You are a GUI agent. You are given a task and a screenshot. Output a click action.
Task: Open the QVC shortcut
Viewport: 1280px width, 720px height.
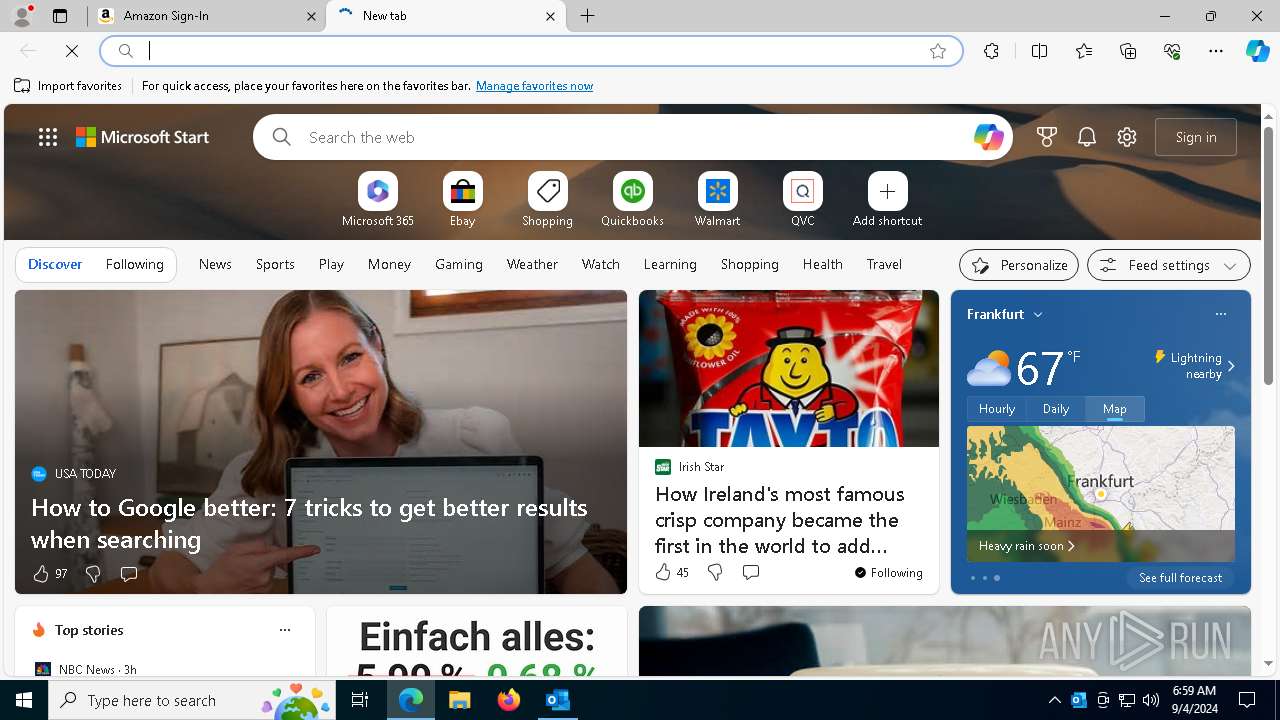[802, 191]
